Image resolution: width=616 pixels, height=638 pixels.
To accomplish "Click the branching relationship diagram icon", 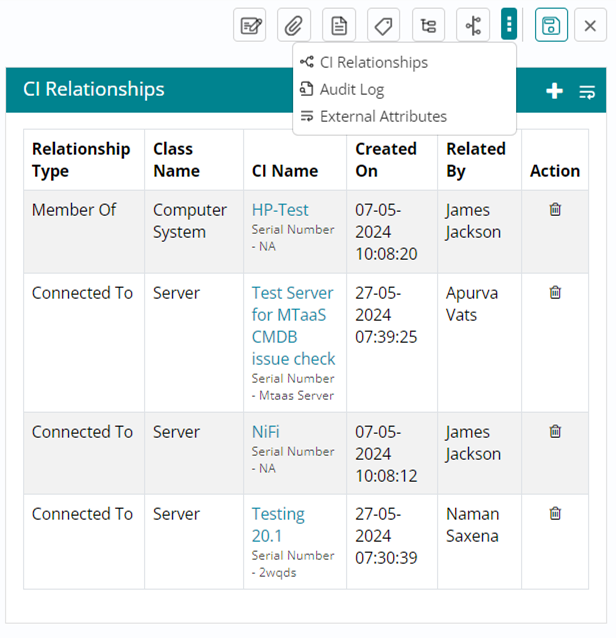I will click(472, 26).
